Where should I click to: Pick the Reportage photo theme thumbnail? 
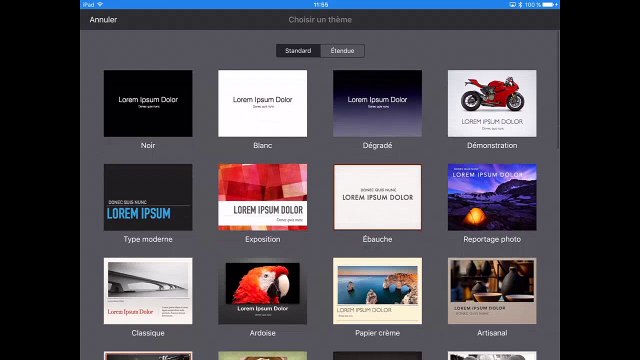click(492, 197)
